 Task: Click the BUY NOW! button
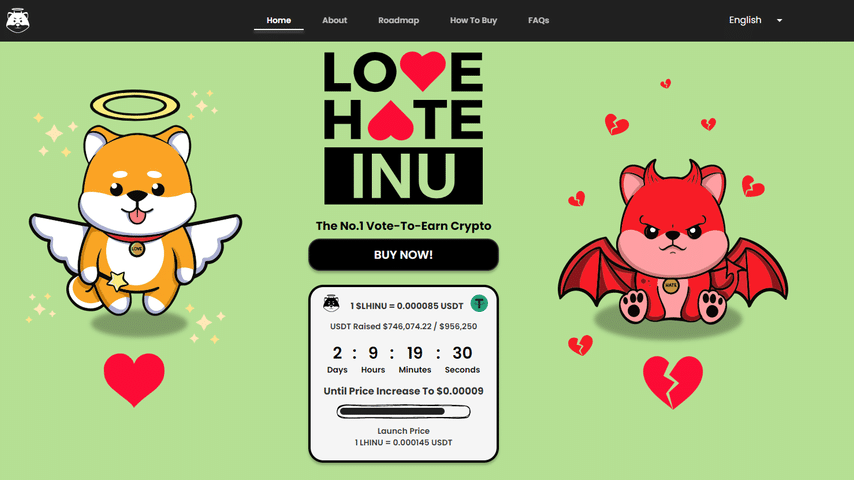click(x=404, y=254)
